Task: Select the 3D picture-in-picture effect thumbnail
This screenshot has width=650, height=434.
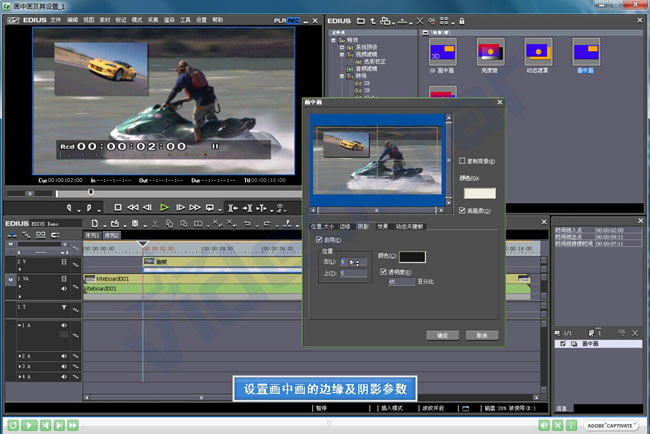Action: point(442,52)
